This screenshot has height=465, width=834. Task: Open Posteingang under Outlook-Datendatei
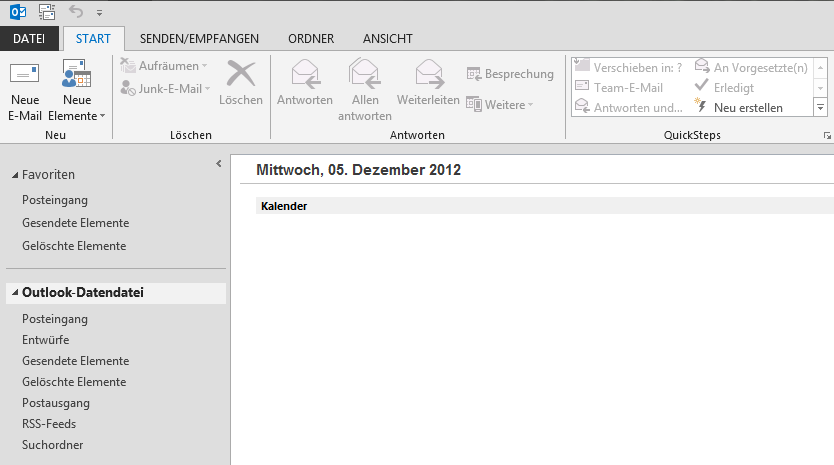[55, 319]
